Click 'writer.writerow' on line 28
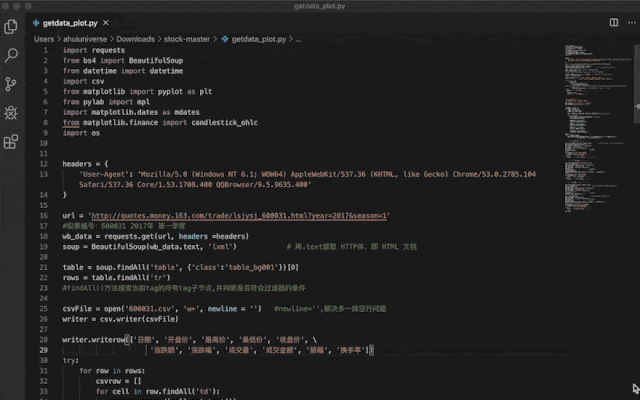 tap(94, 340)
